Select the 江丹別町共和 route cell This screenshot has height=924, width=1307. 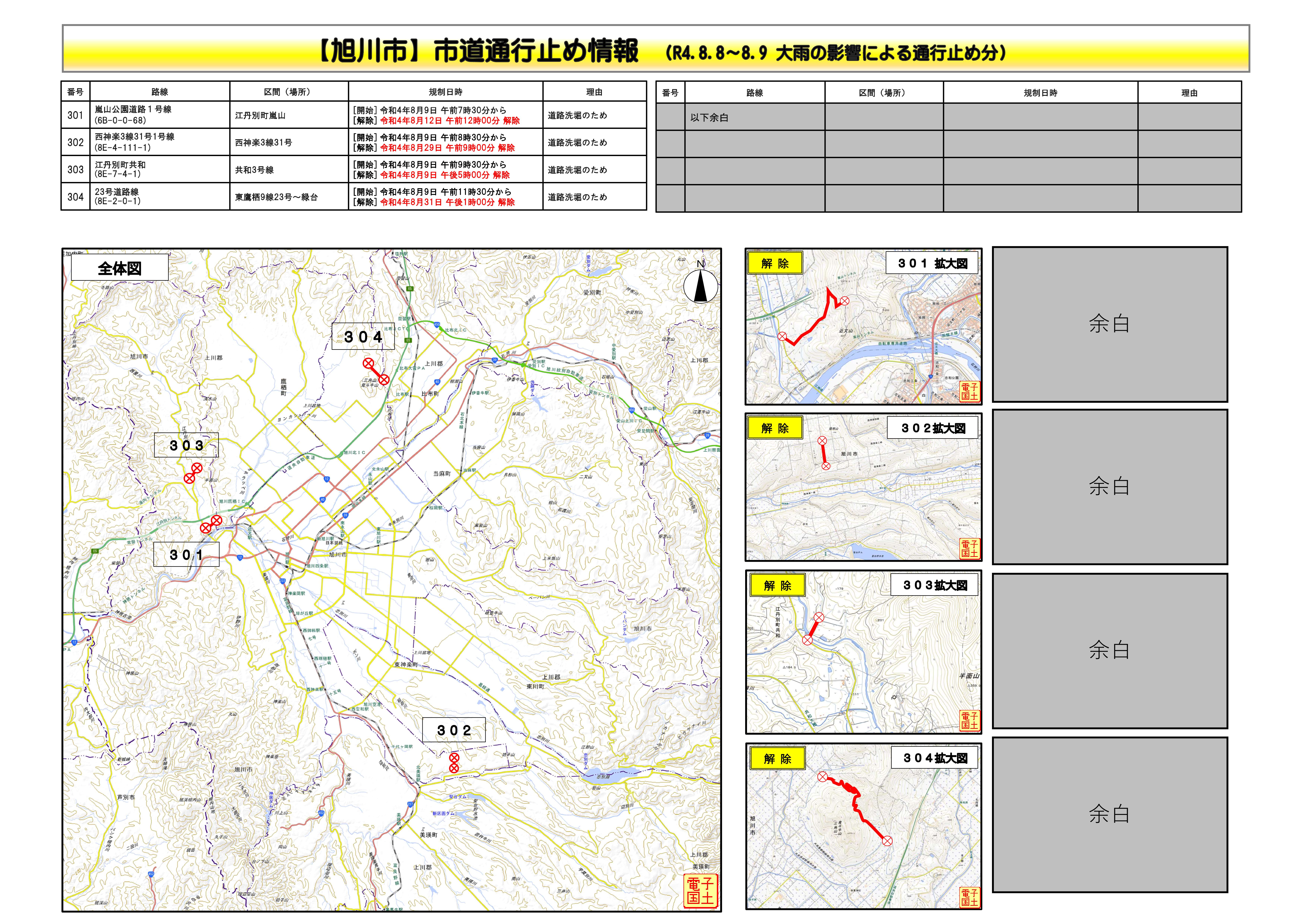160,170
